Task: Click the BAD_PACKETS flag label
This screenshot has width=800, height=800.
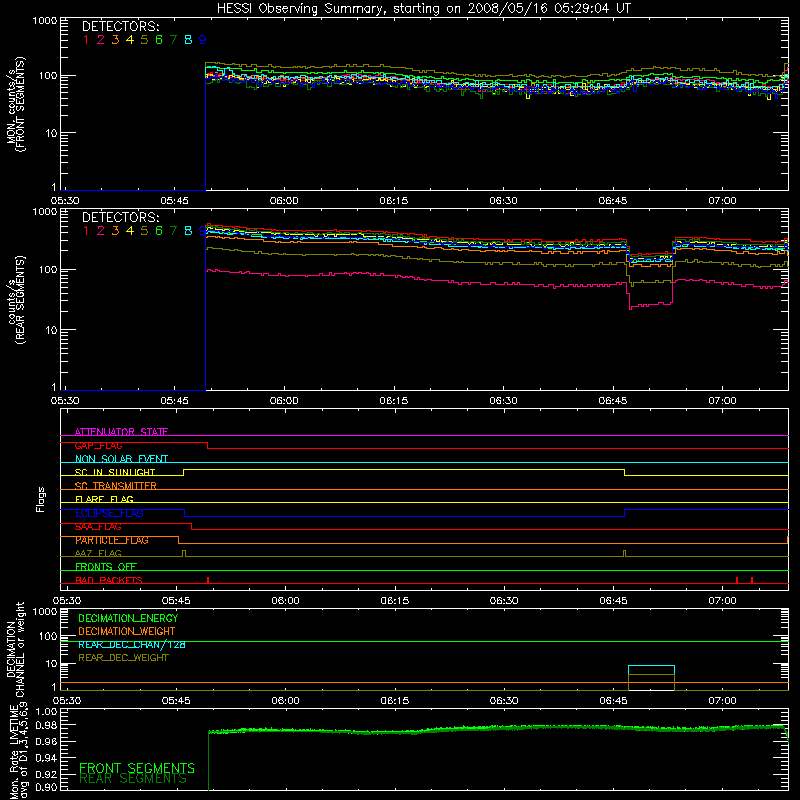Action: 109,580
